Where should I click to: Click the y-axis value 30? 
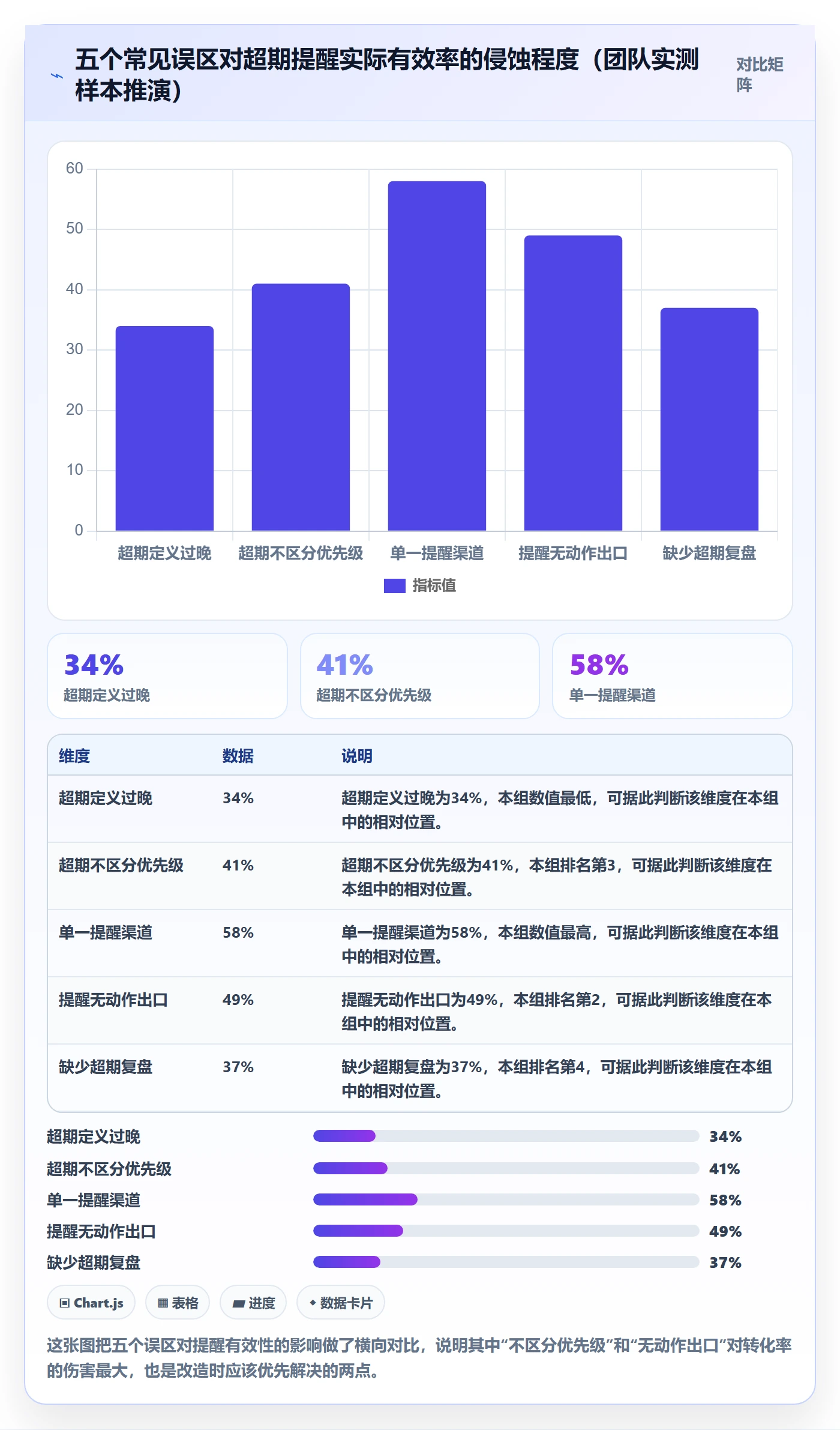(74, 349)
